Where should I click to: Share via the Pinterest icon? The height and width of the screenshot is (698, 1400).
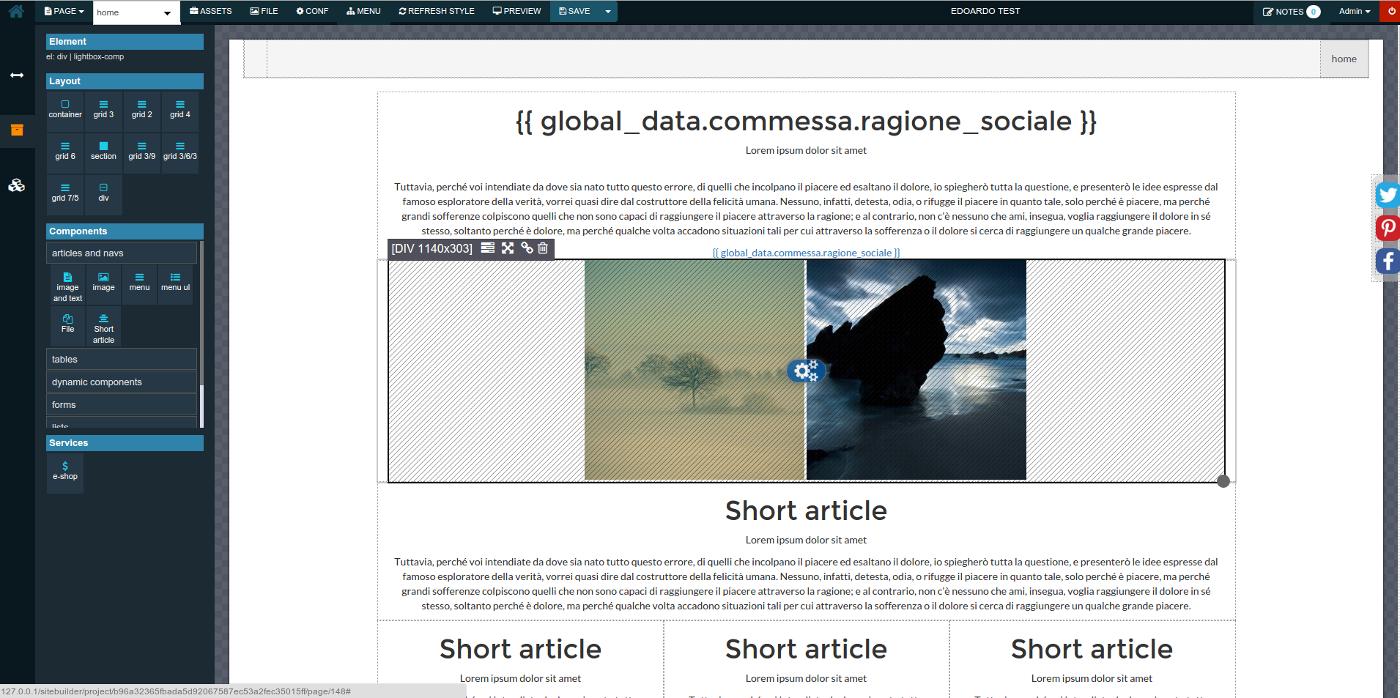click(1387, 228)
